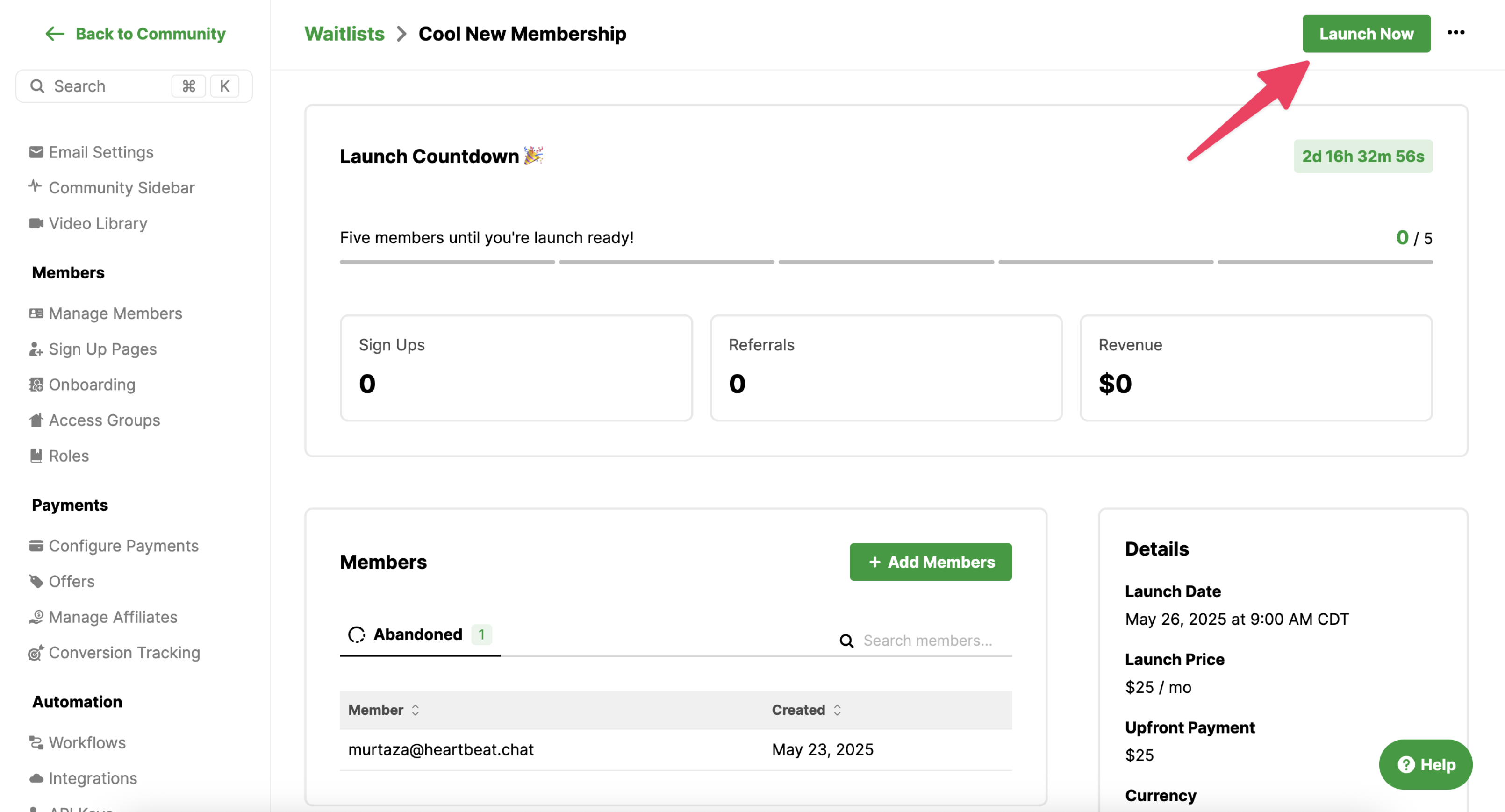Click the Video Library camera icon
This screenshot has height=812, width=1505.
click(x=36, y=223)
